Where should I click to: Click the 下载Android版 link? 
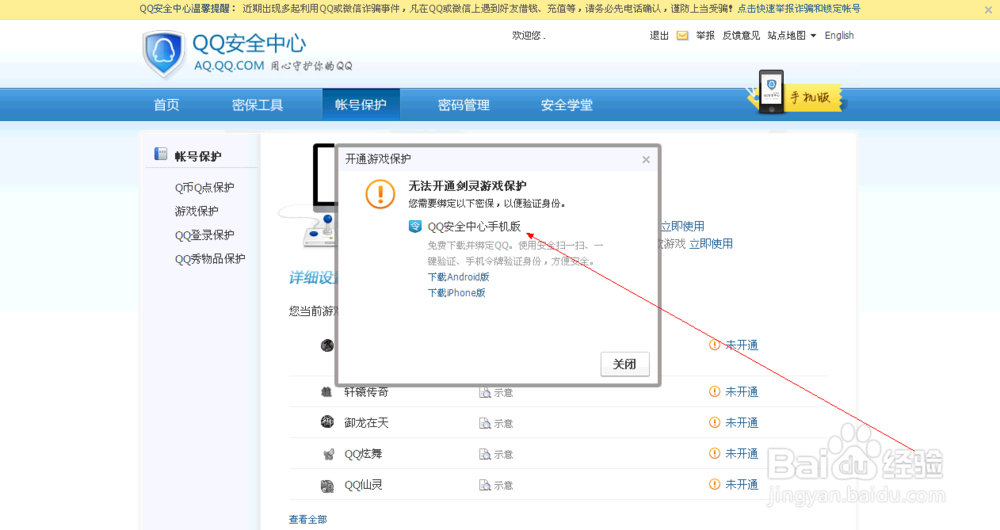[459, 277]
